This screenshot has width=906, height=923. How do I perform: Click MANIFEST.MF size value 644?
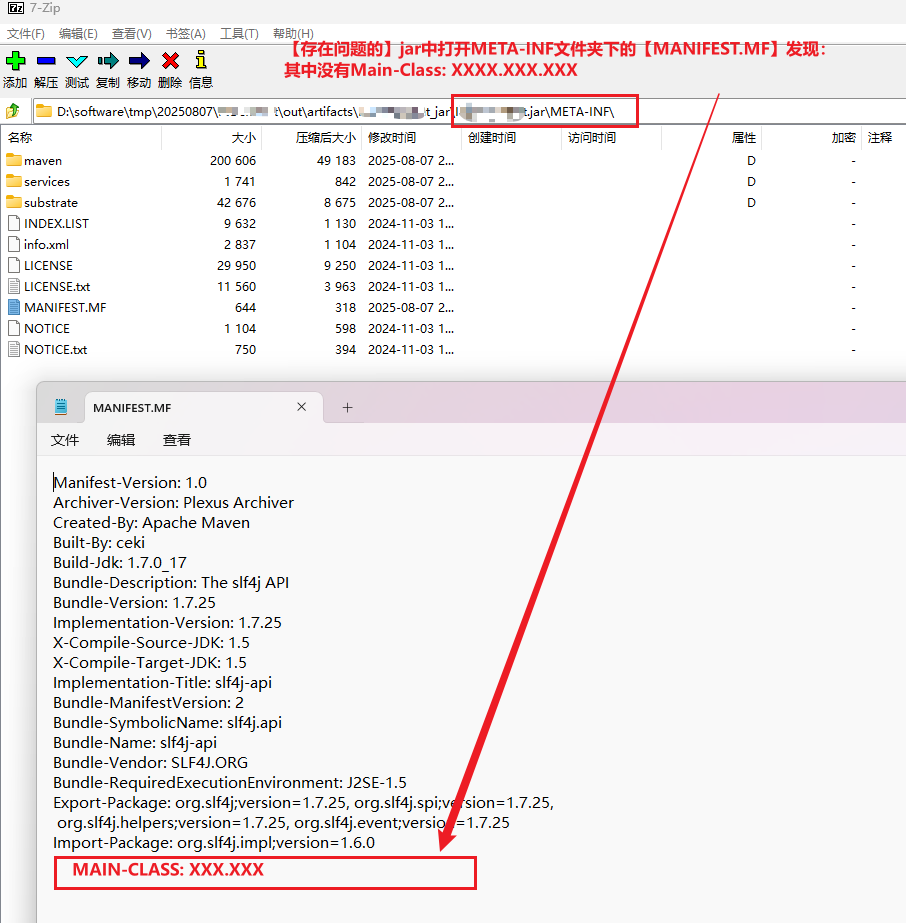(245, 307)
